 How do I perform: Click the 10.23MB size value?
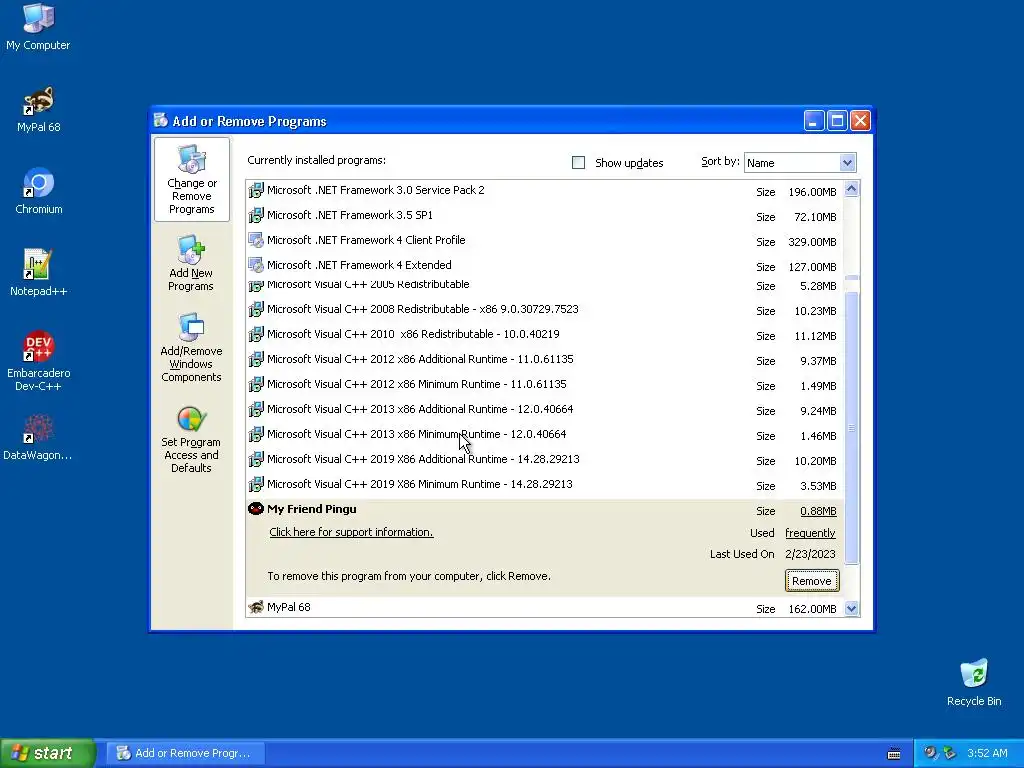815,312
